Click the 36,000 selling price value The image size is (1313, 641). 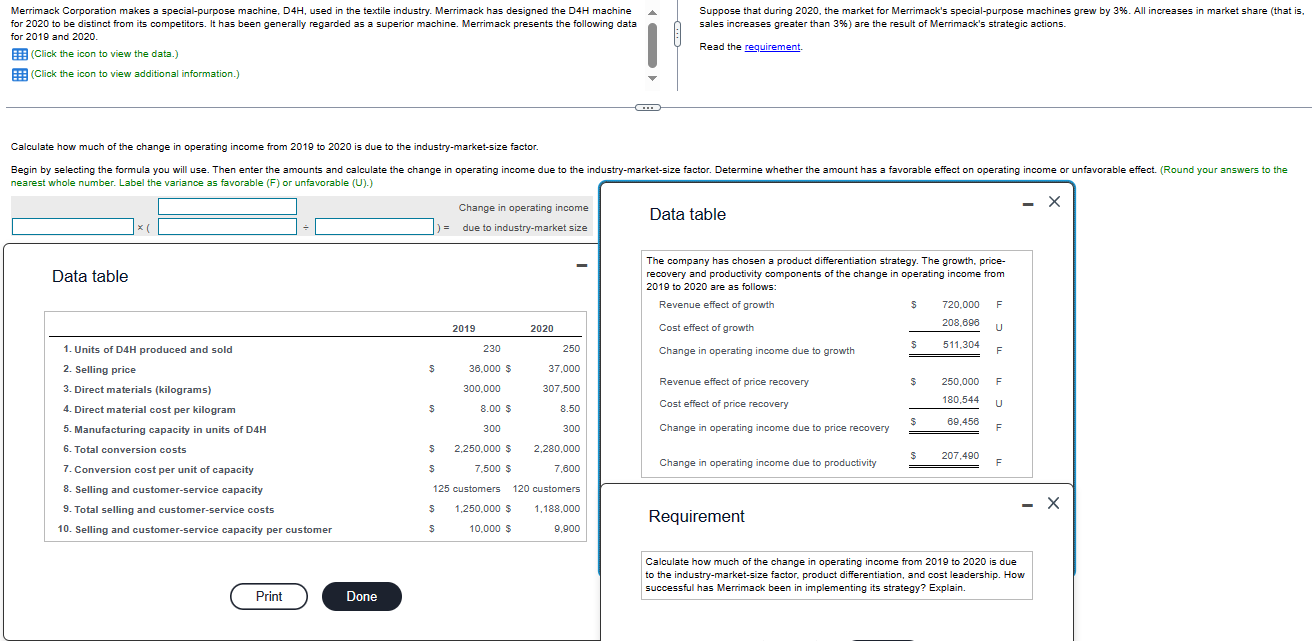[484, 369]
